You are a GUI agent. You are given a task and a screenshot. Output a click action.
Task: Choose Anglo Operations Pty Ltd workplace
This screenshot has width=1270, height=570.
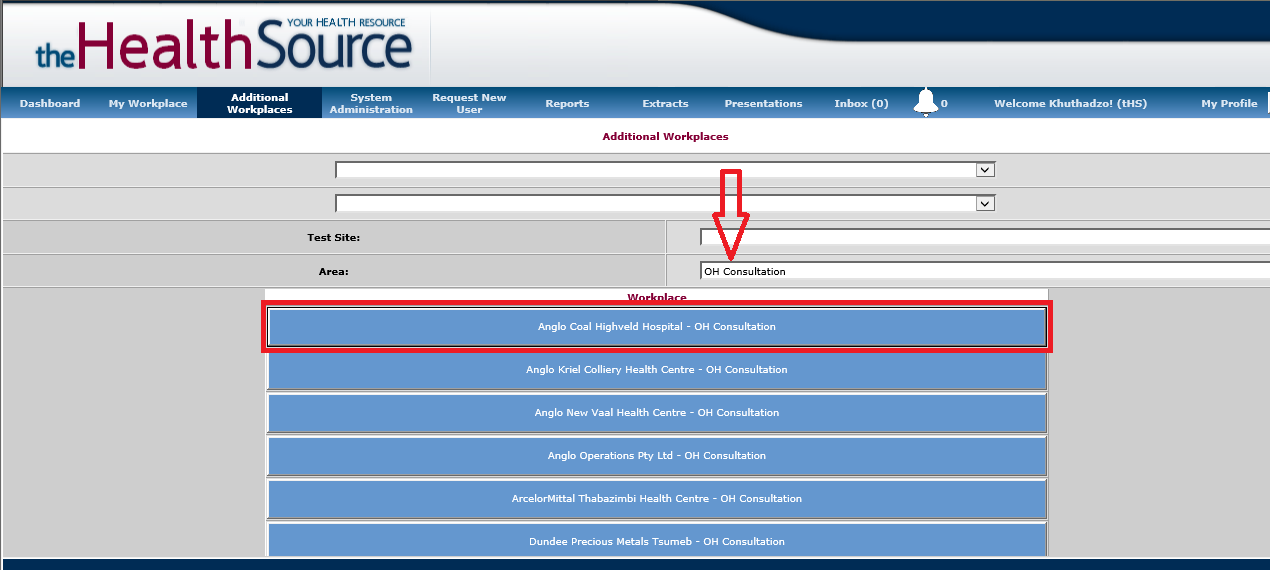(x=657, y=456)
